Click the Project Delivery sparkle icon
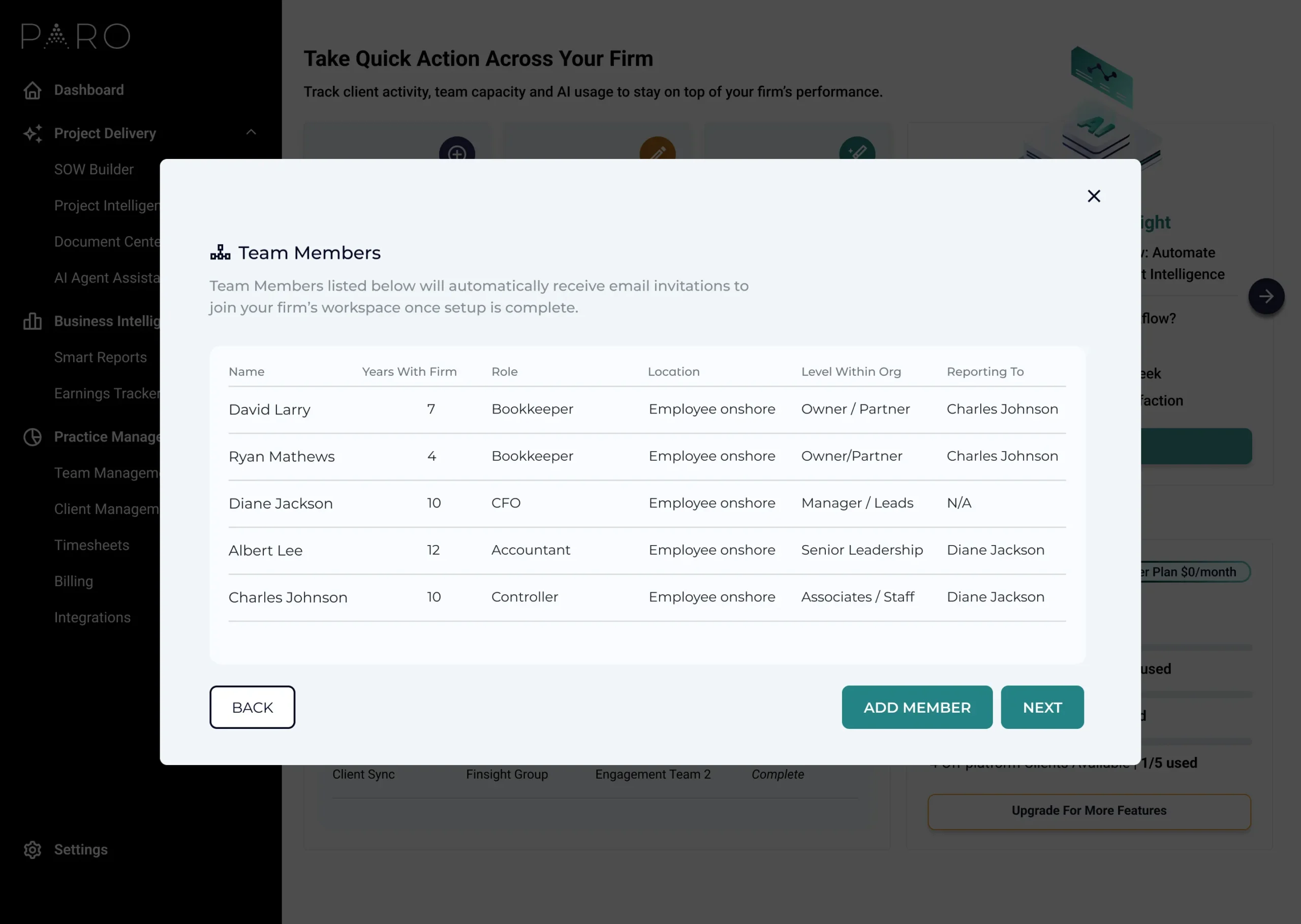This screenshot has width=1301, height=924. [x=33, y=133]
